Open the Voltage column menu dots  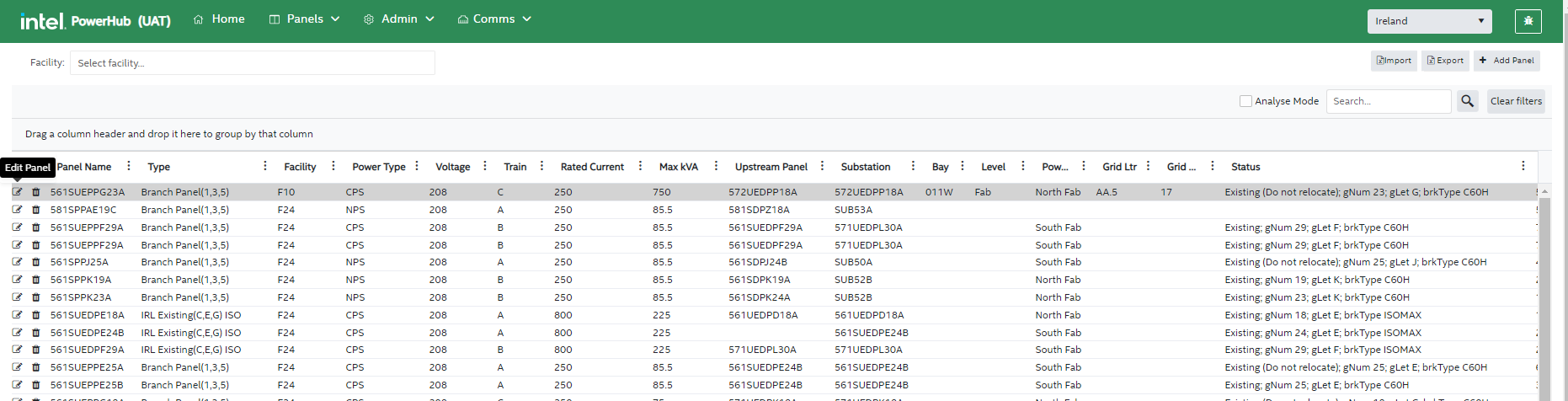485,167
